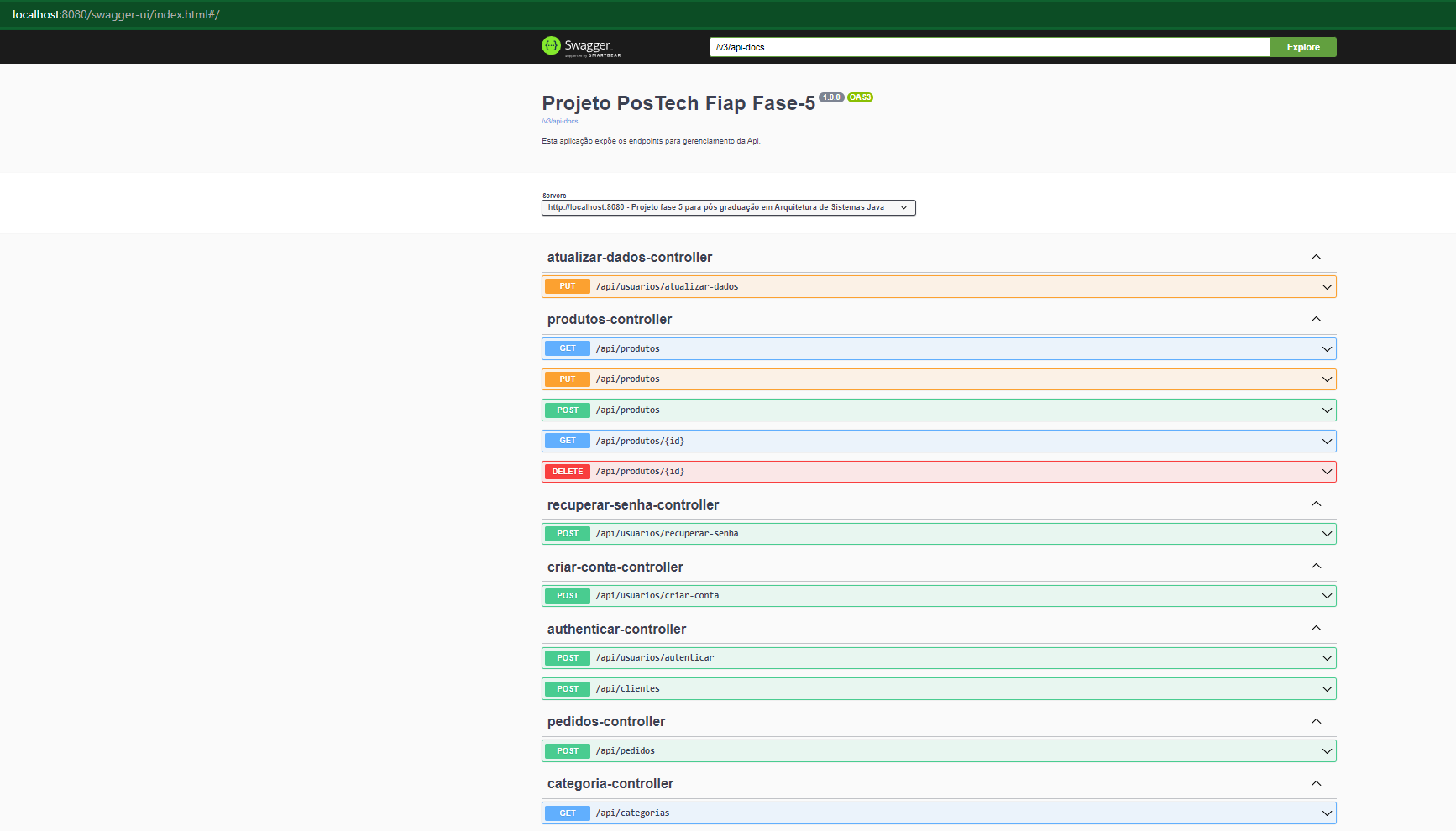1456x831 pixels.
Task: Click GET badge for /api/categorias
Action: (568, 813)
